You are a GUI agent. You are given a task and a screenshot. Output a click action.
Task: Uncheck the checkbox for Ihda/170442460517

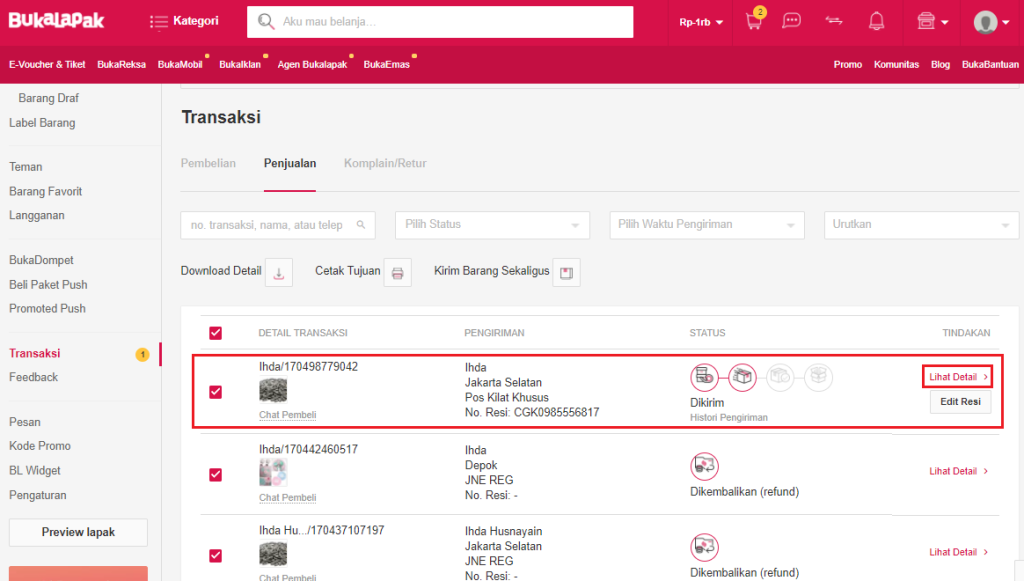[x=216, y=475]
